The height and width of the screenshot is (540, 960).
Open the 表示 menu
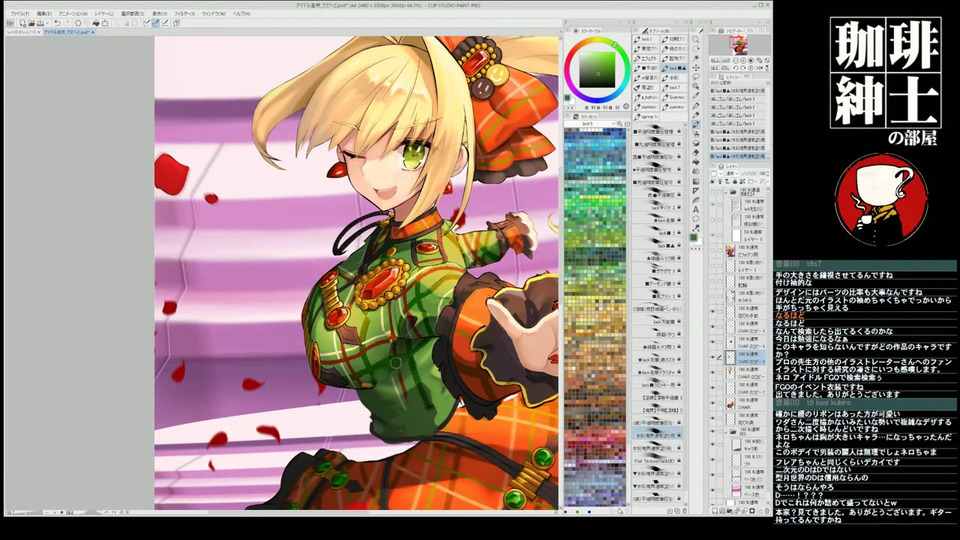(159, 13)
